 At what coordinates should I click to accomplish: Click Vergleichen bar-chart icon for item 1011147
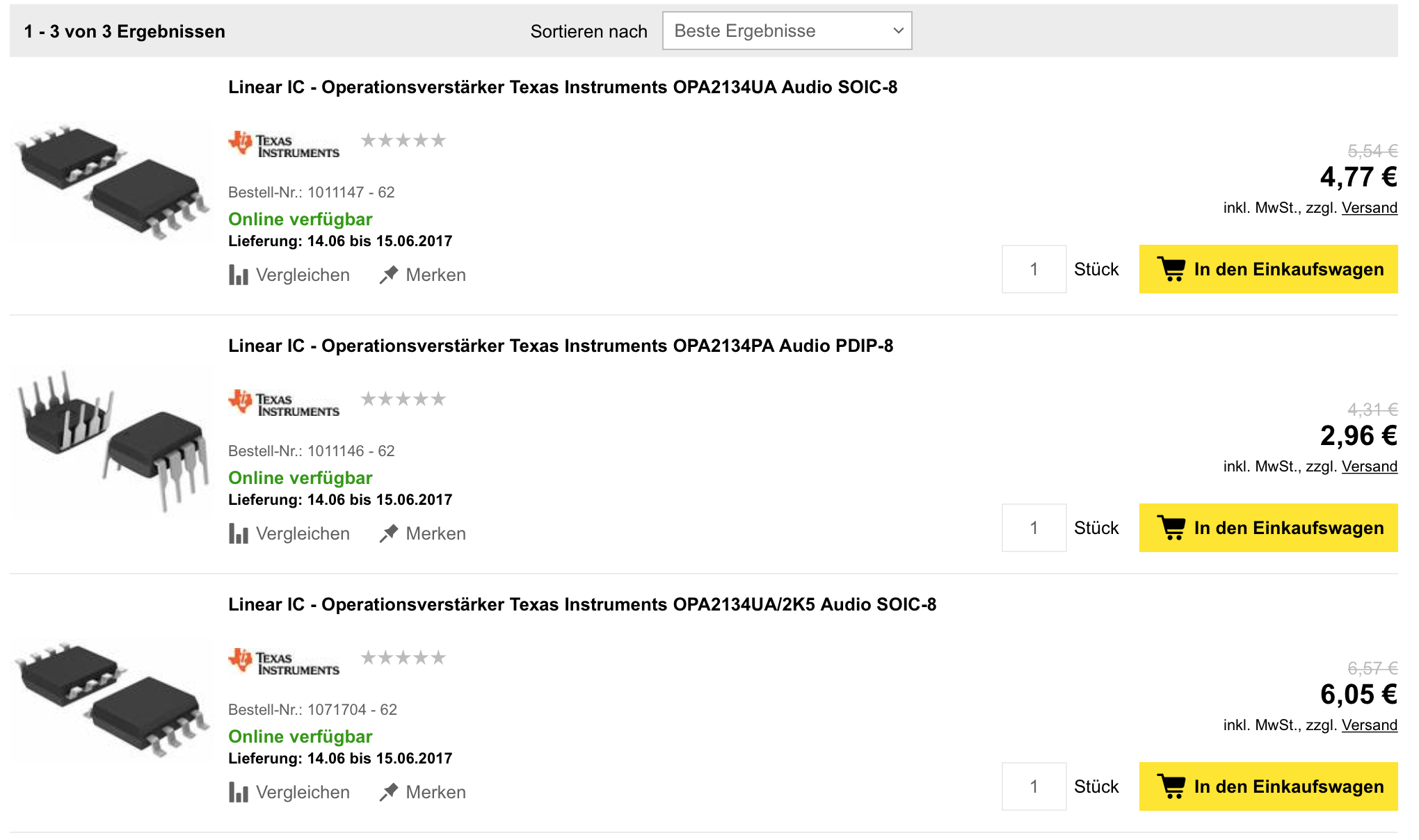point(239,275)
